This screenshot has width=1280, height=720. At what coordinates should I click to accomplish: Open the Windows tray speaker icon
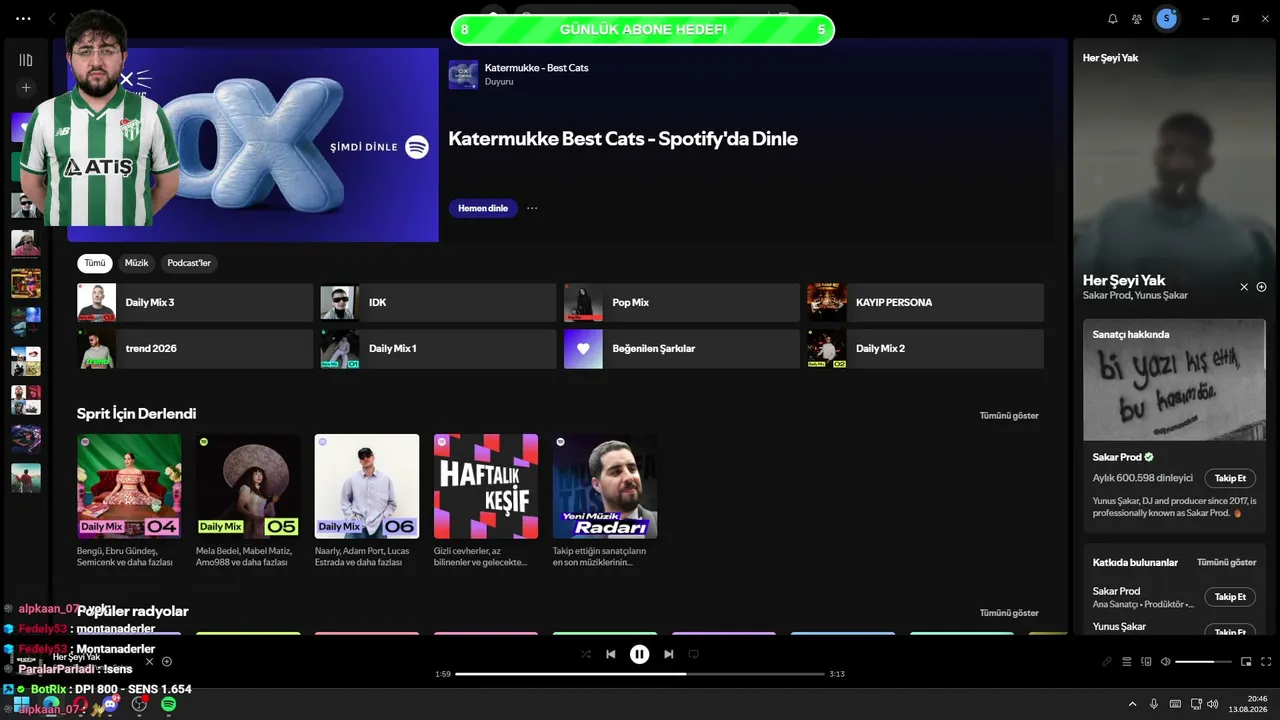(x=1212, y=704)
